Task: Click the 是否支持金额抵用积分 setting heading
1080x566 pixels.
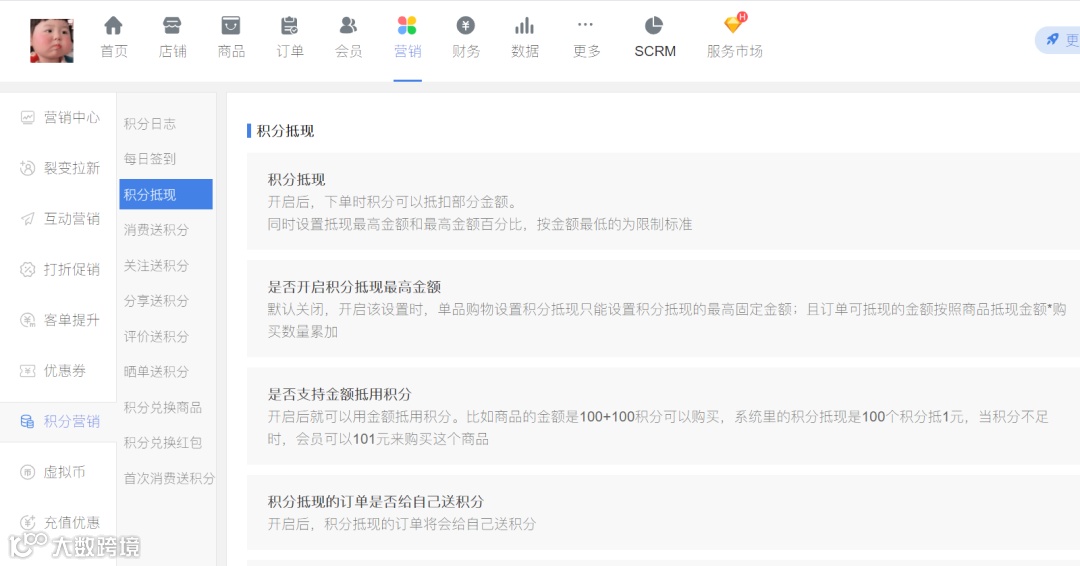Action: tap(340, 395)
